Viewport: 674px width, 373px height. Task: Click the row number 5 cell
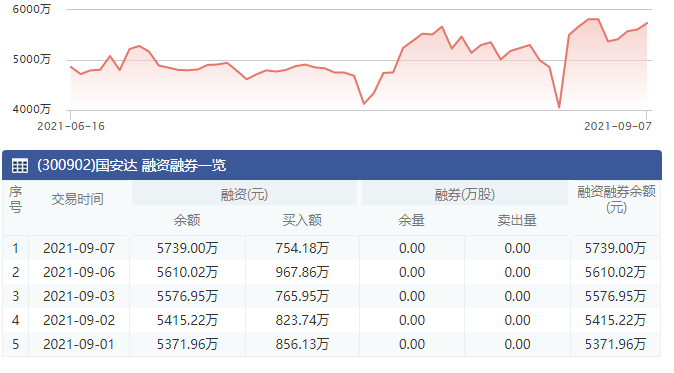[15, 345]
